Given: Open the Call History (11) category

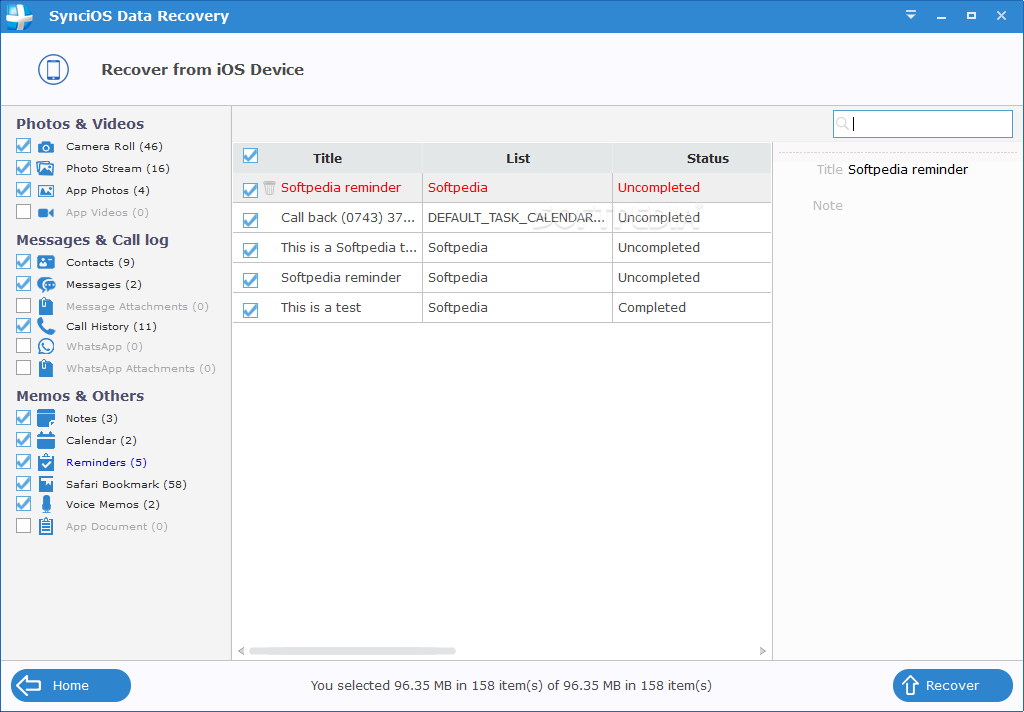Looking at the screenshot, I should [111, 326].
